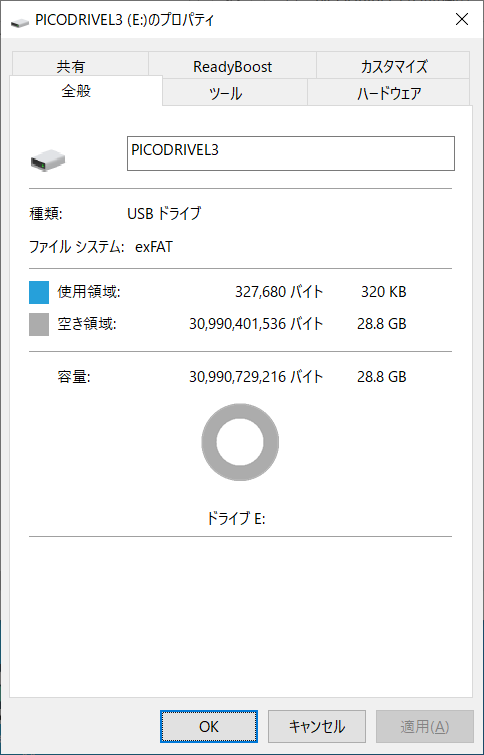
Task: Click the PICODRIVEL3 volume label field
Action: (x=290, y=154)
